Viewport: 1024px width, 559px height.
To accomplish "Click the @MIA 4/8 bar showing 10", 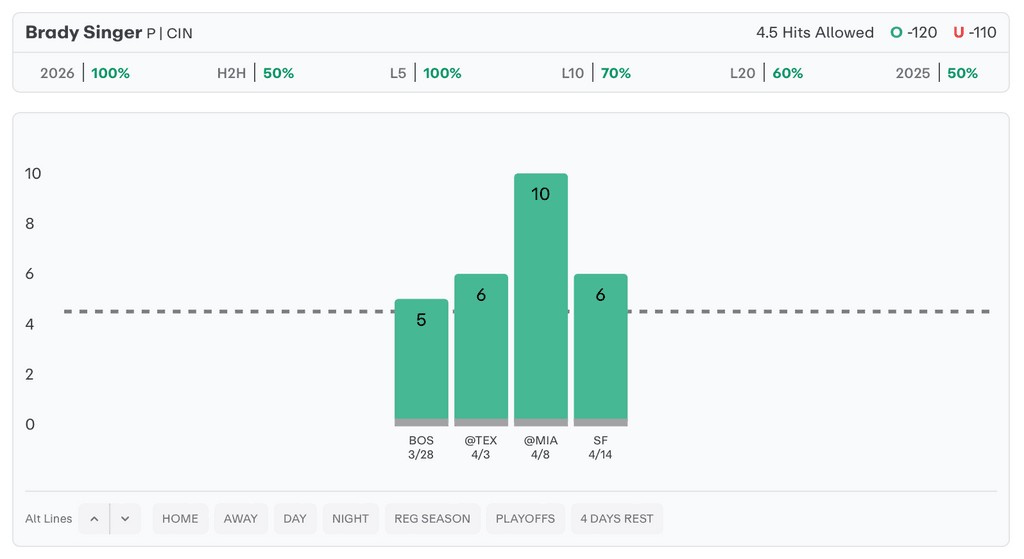I will (541, 300).
